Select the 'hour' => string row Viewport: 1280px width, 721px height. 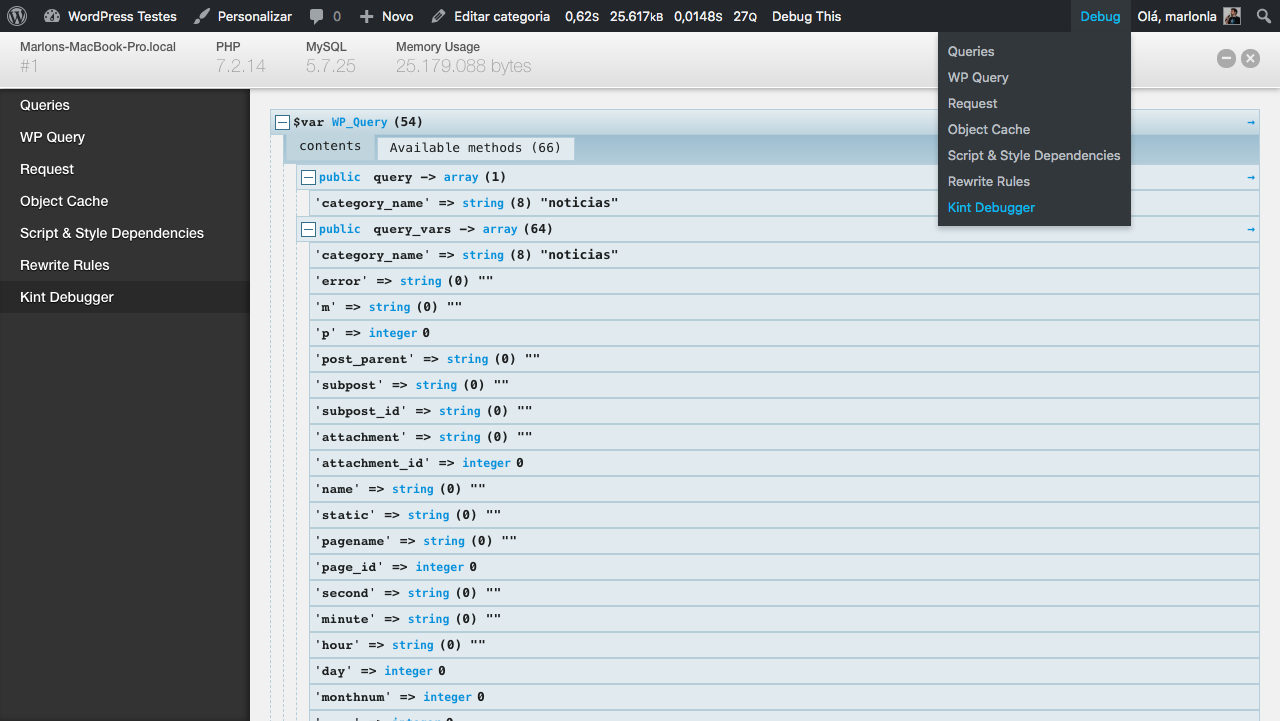tap(785, 645)
